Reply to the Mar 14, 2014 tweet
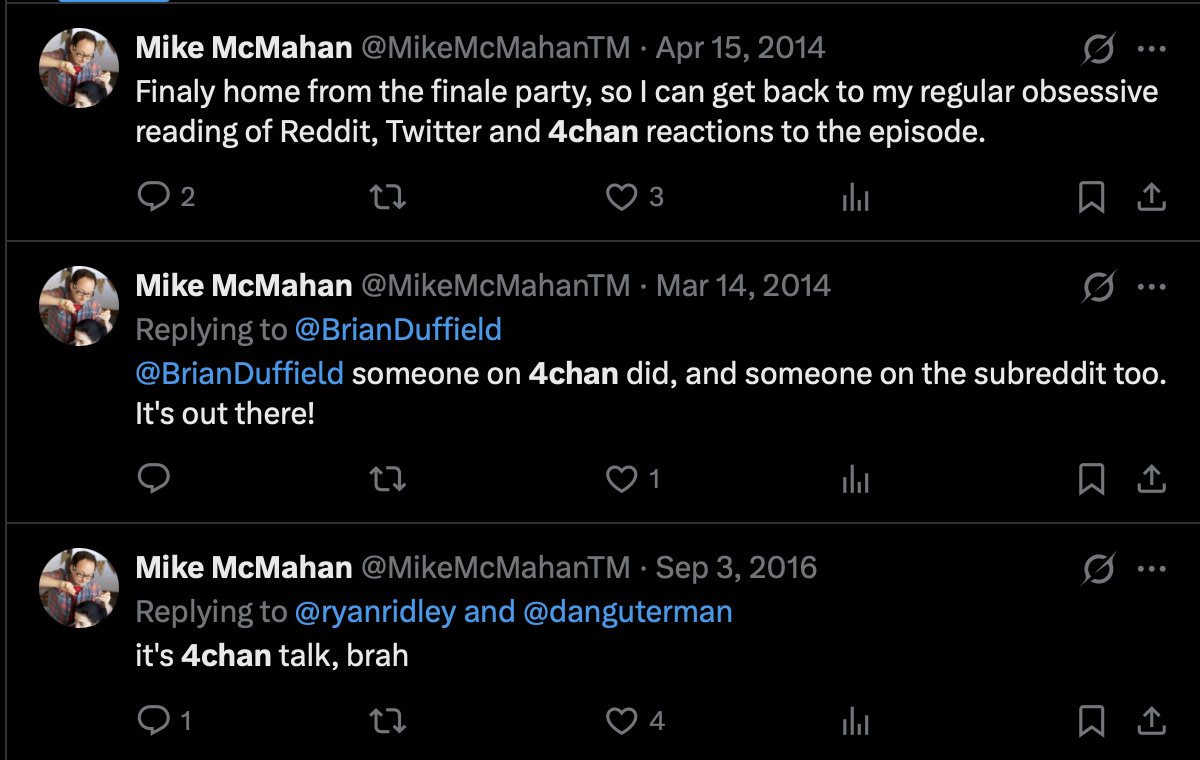The image size is (1200, 760). [153, 480]
